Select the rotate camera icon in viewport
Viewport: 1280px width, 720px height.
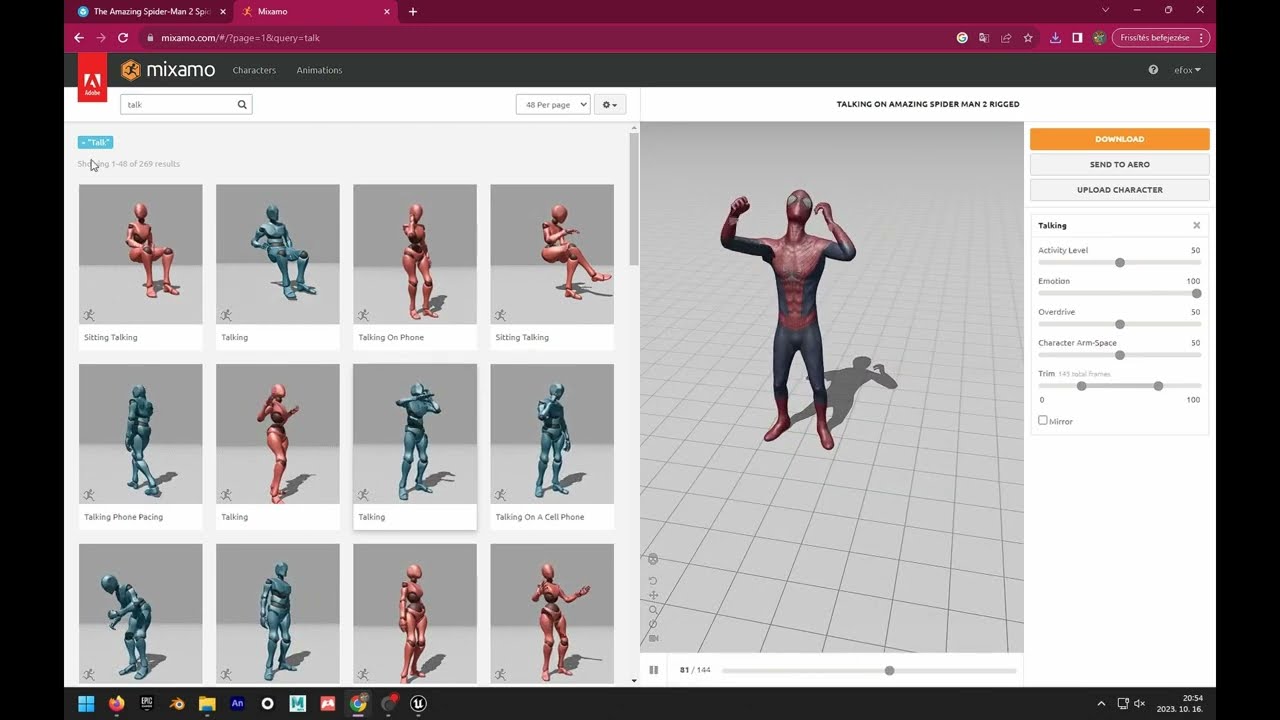pos(653,580)
